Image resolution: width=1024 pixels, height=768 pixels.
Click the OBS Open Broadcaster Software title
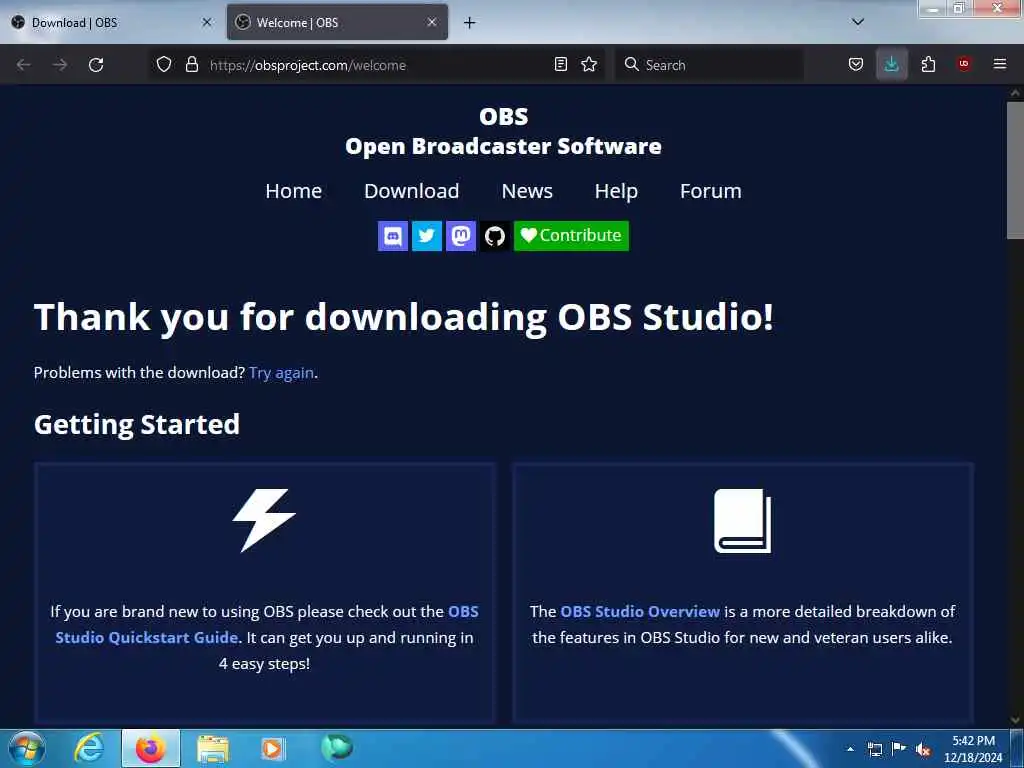503,131
